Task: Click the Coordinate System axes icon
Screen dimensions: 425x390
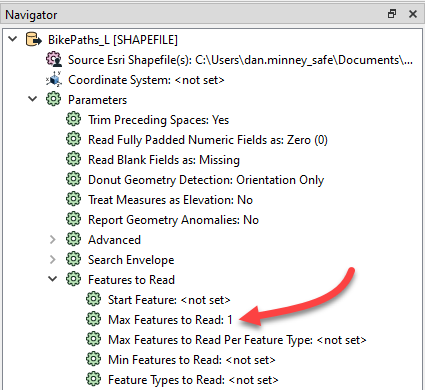Action: tap(54, 80)
